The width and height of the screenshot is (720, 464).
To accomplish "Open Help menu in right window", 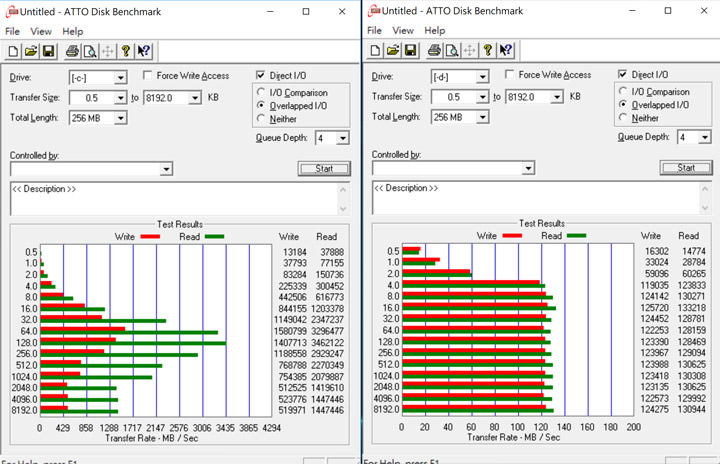I will (x=435, y=31).
